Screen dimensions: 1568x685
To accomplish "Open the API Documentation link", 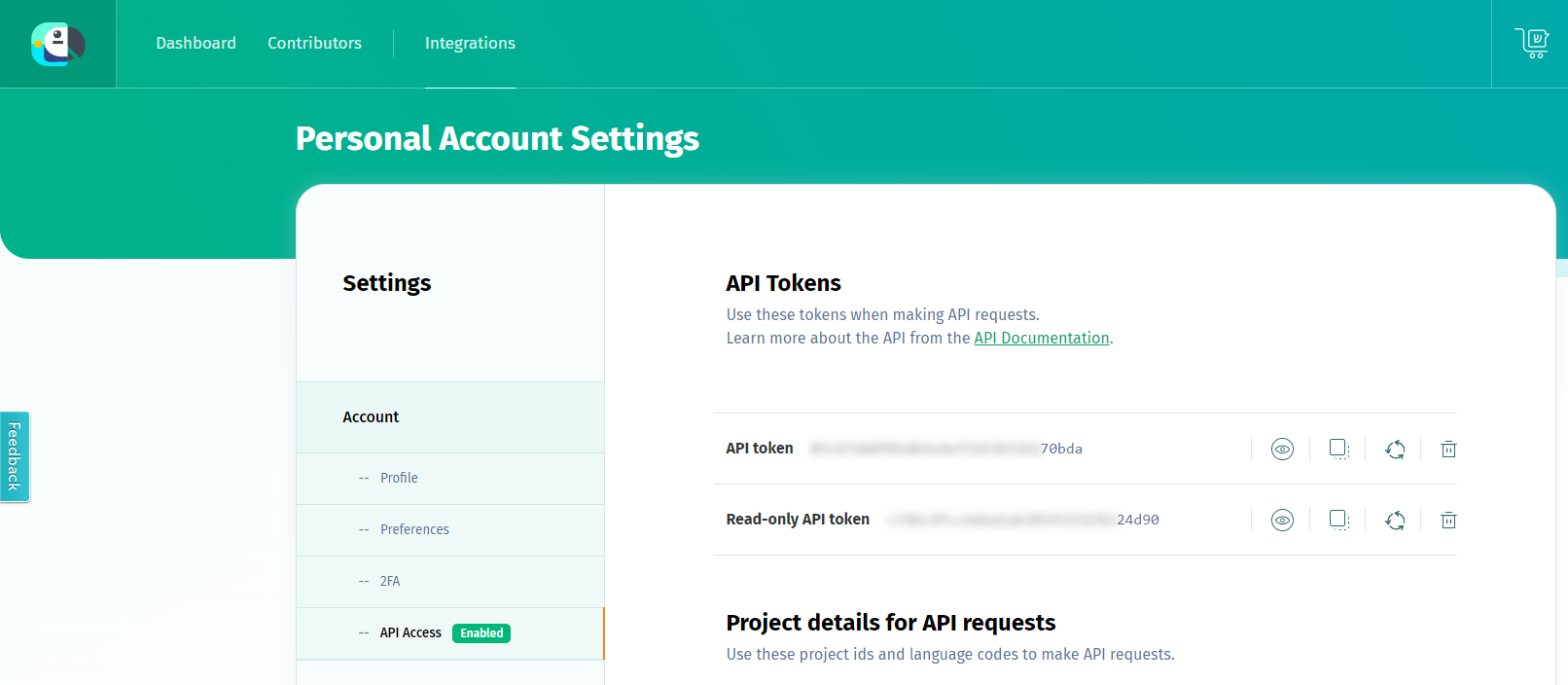I will click(x=1041, y=338).
